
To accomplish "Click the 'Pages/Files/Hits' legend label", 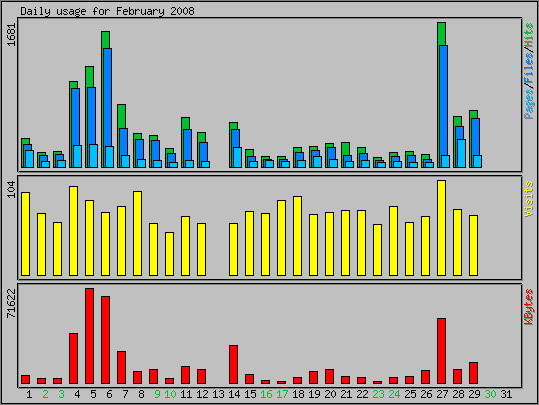I will click(529, 71).
